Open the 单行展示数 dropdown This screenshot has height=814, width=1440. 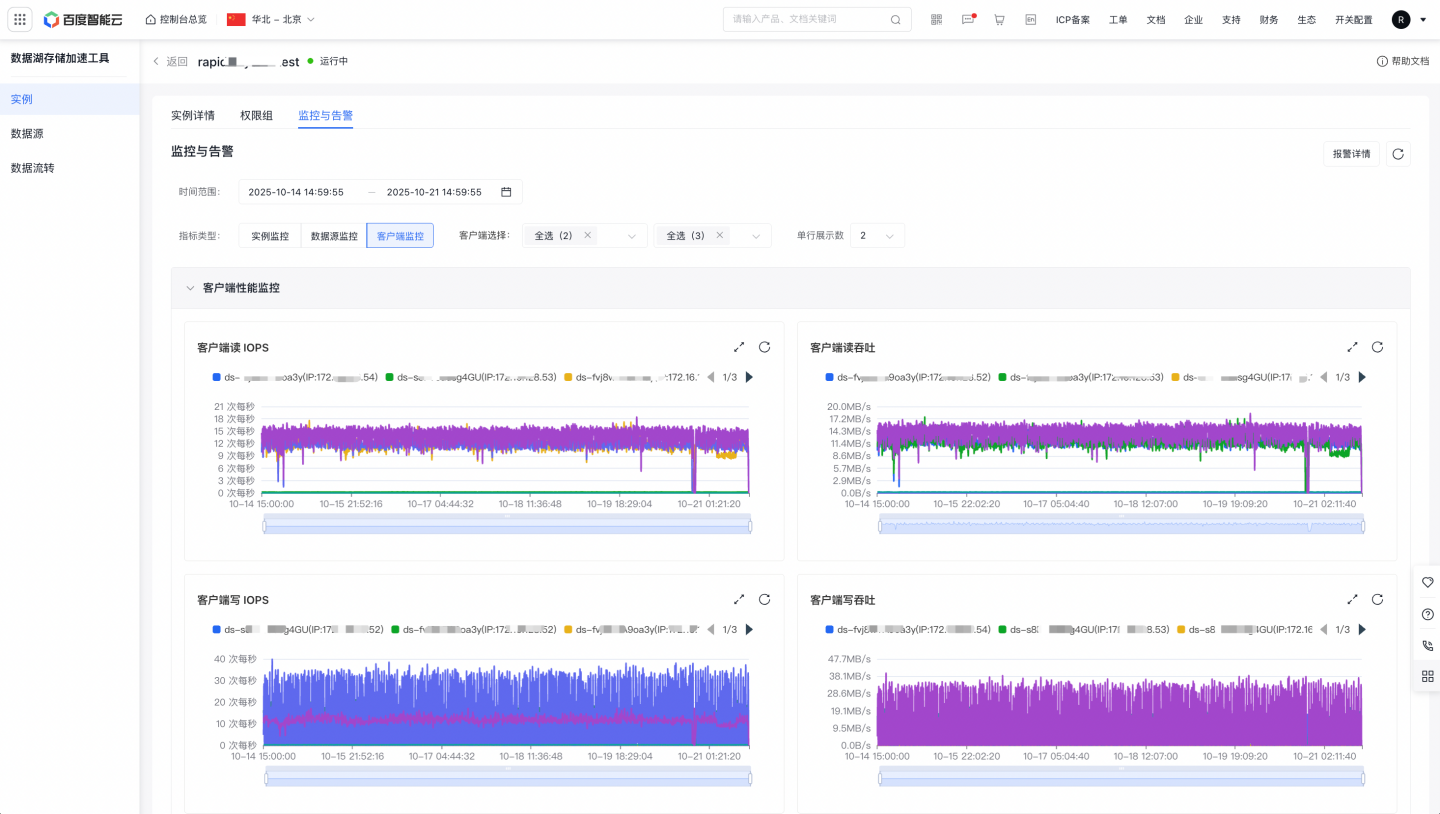click(x=877, y=236)
